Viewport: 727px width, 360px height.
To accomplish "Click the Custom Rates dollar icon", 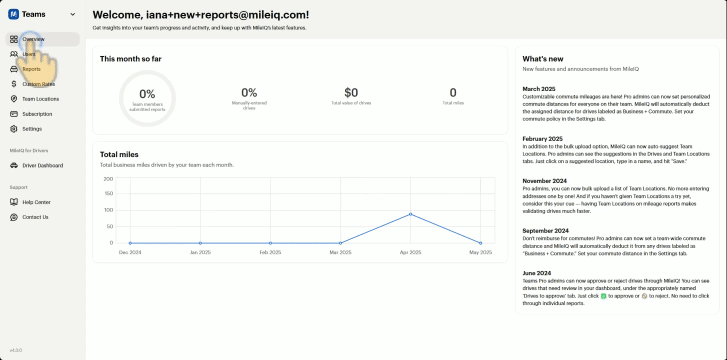I will (14, 84).
